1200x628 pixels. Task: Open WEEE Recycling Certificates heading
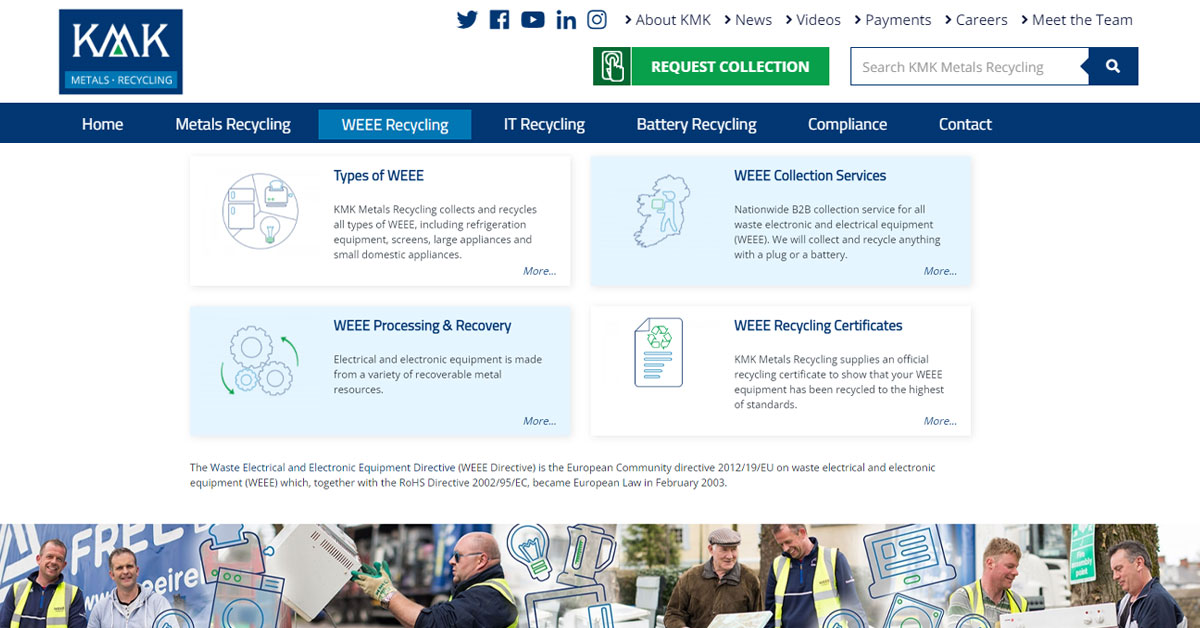coord(818,325)
